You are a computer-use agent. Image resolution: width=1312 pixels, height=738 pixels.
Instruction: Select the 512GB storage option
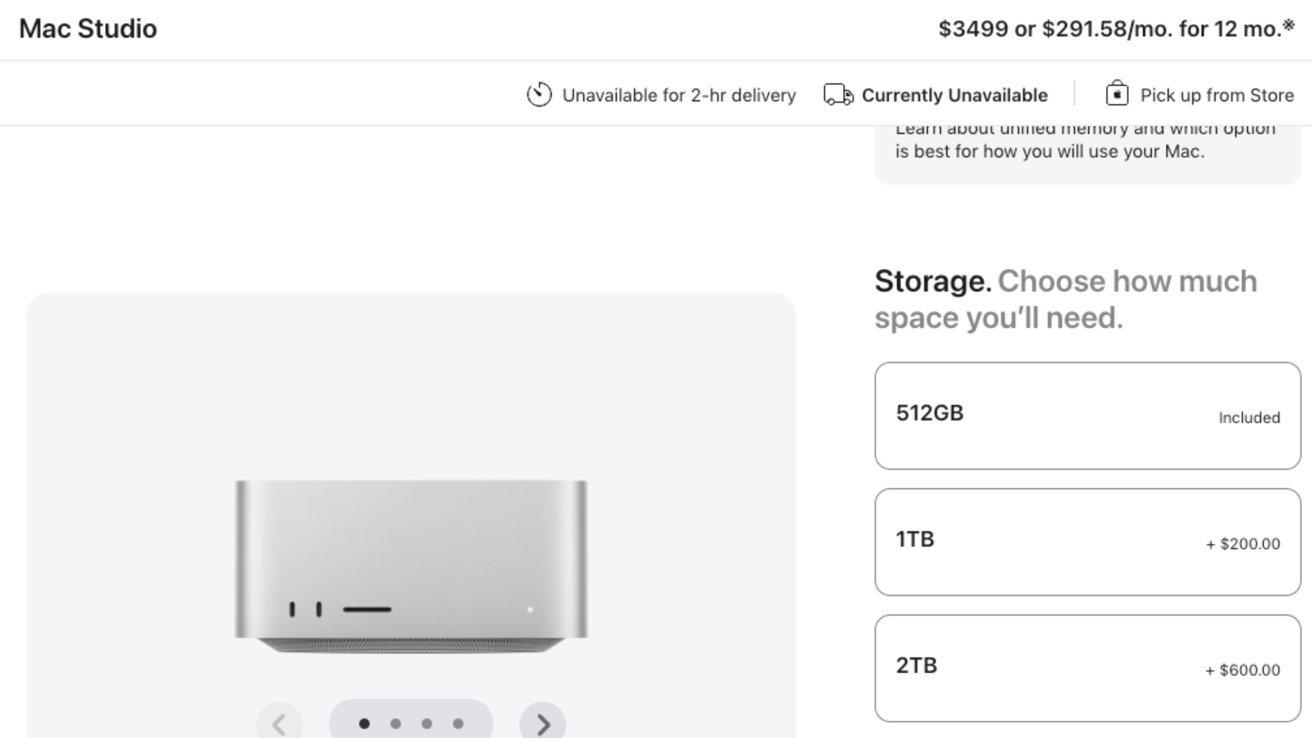pos(1087,416)
